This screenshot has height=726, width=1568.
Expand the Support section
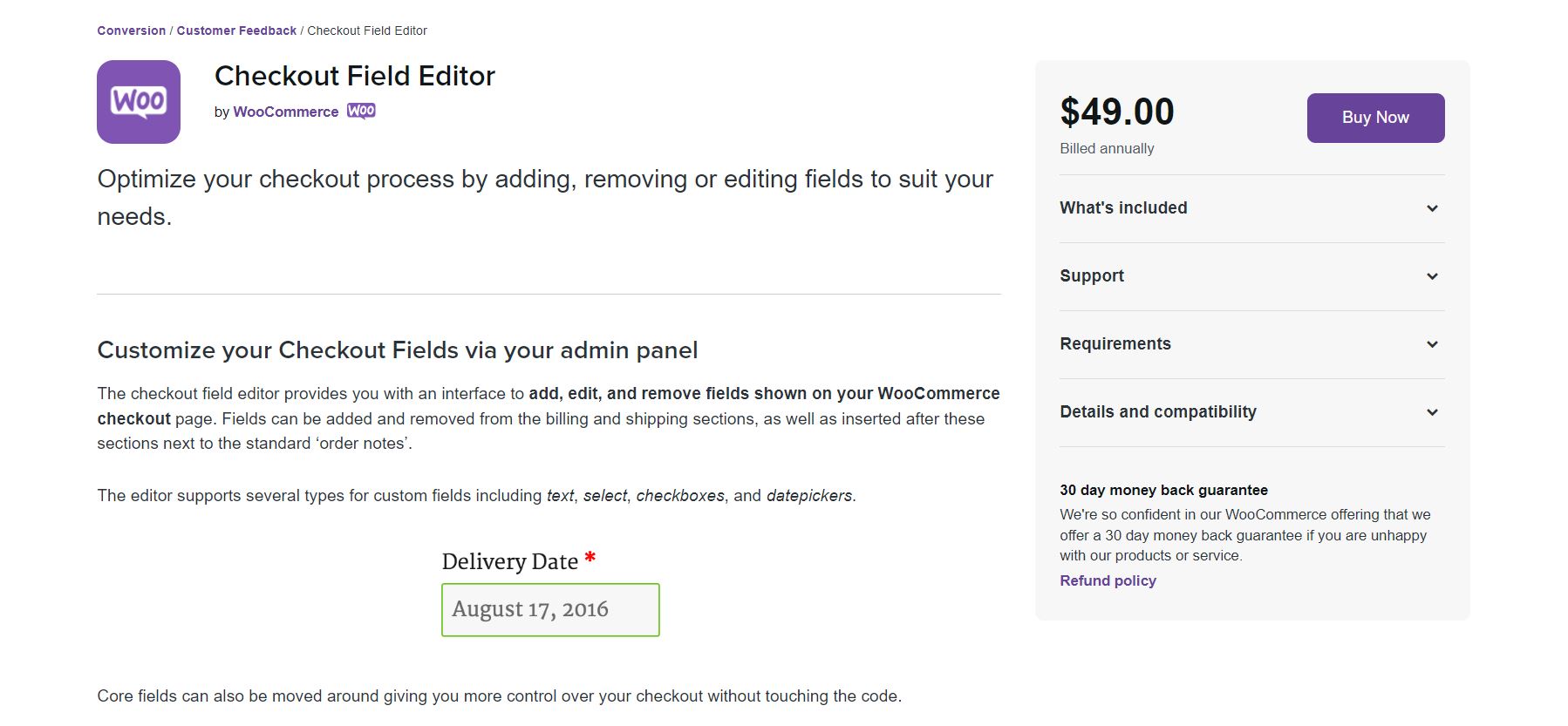(x=1251, y=276)
